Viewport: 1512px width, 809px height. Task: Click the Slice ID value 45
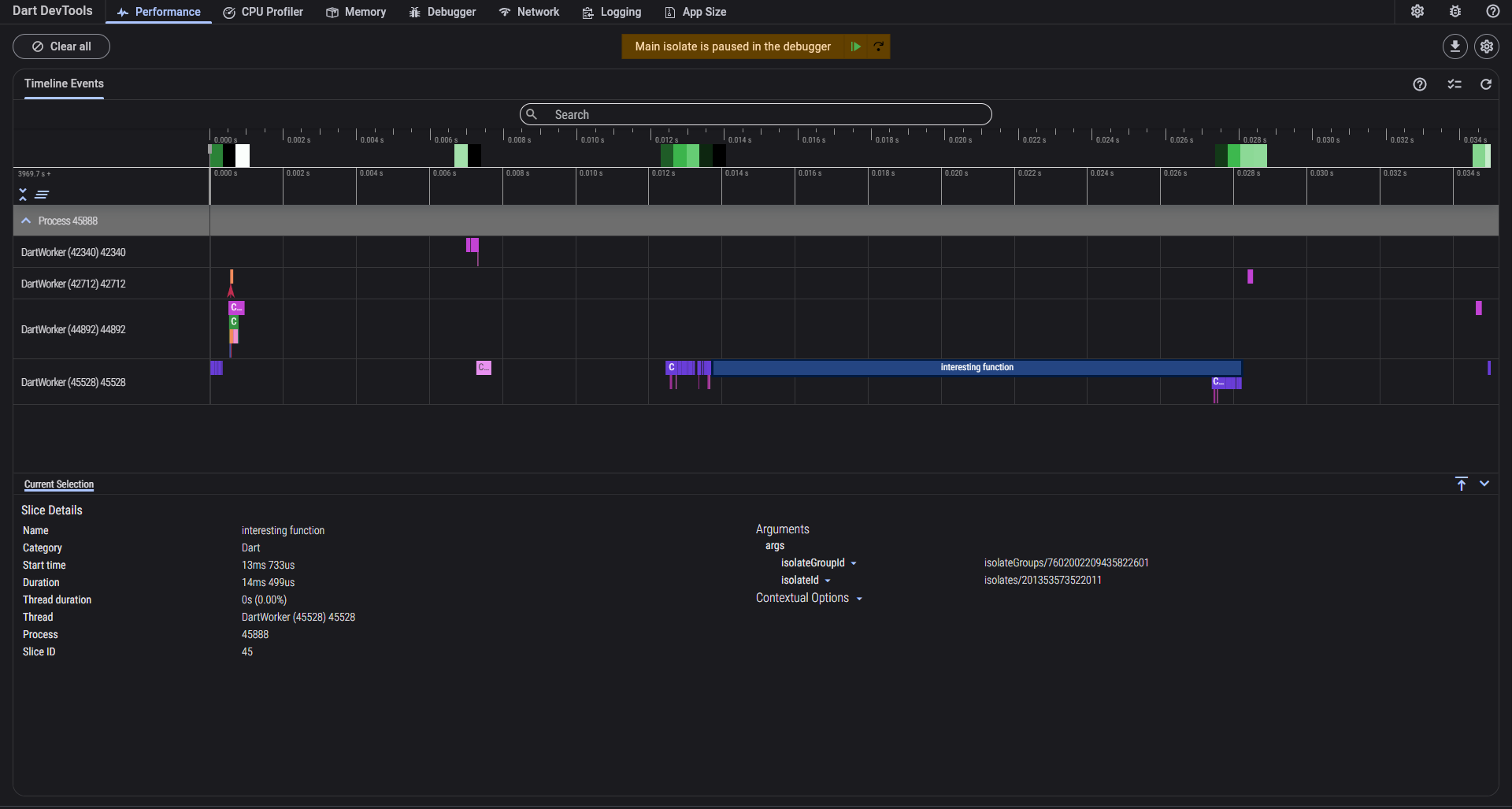click(247, 651)
